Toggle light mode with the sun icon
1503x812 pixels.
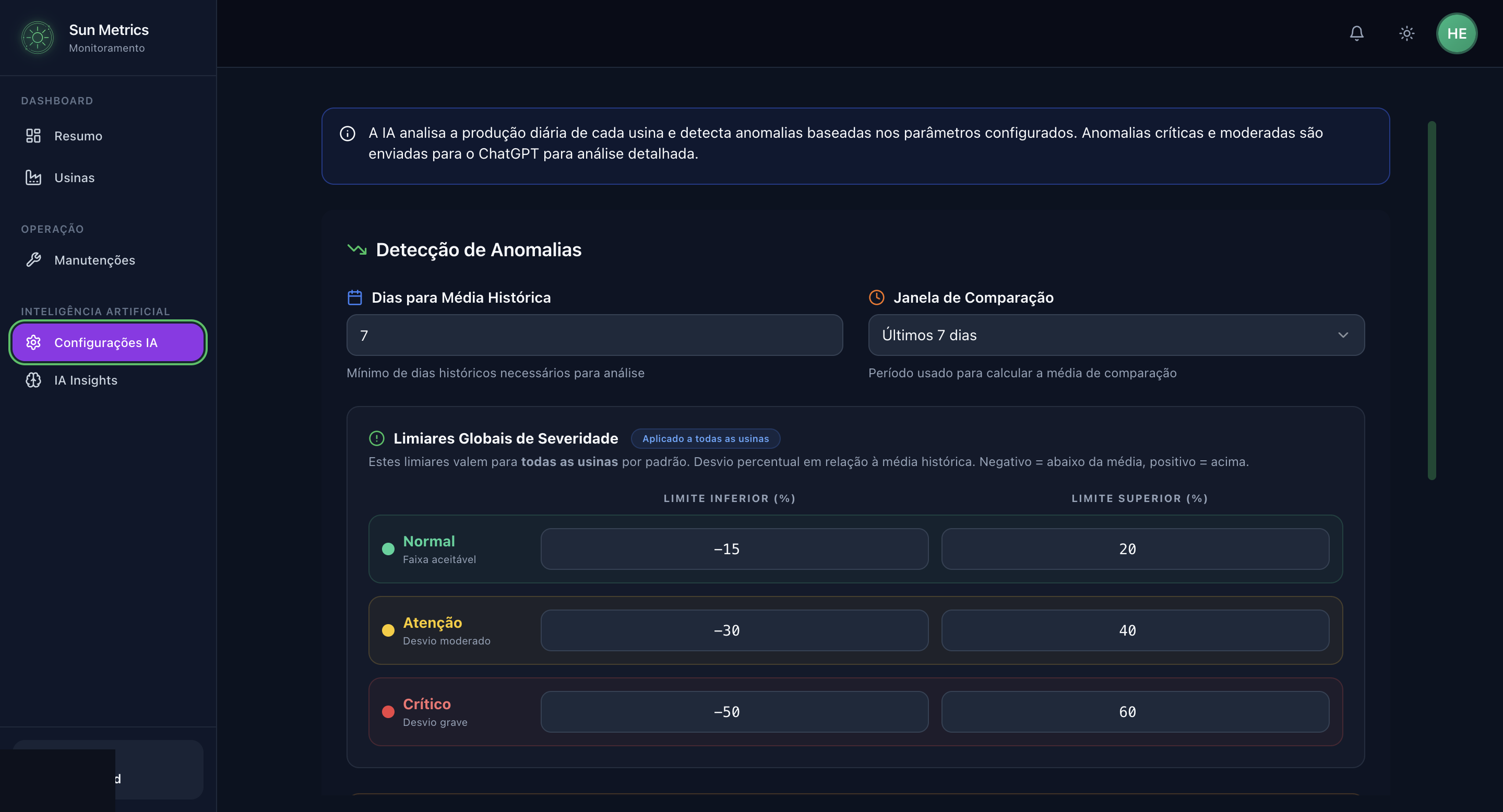1407,33
